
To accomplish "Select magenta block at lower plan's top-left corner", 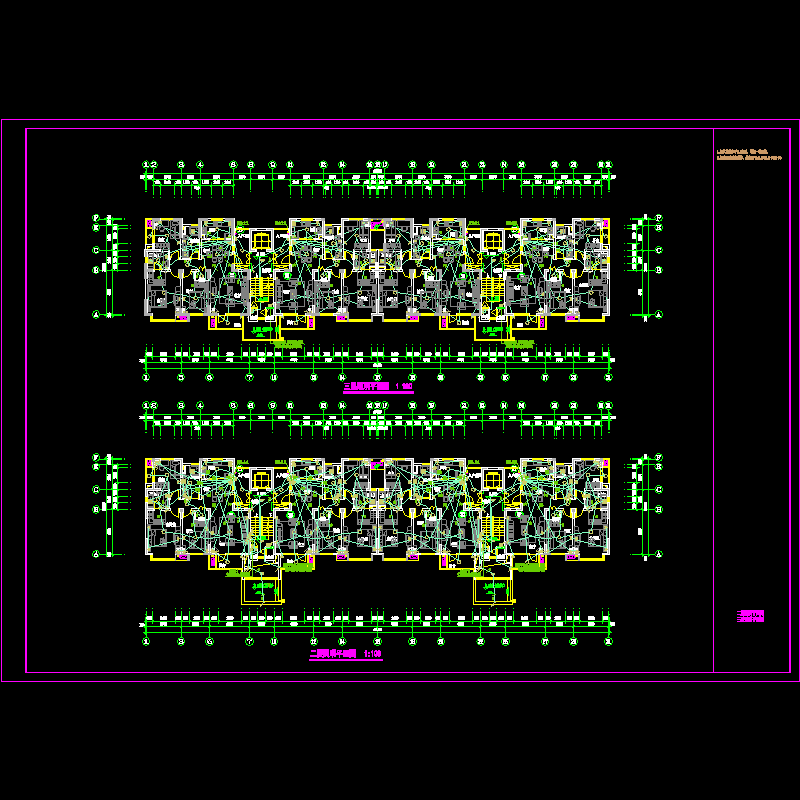I will (150, 462).
